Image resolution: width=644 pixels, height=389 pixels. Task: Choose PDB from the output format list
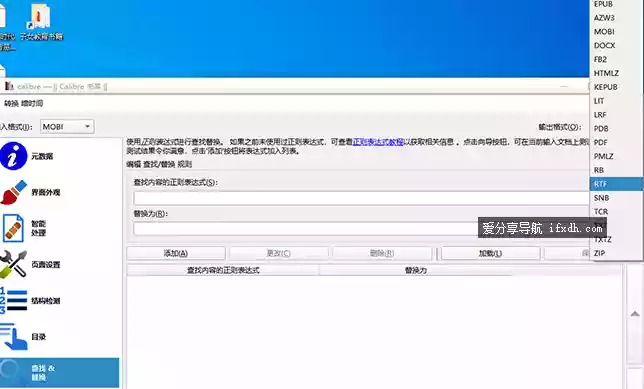tap(616, 129)
